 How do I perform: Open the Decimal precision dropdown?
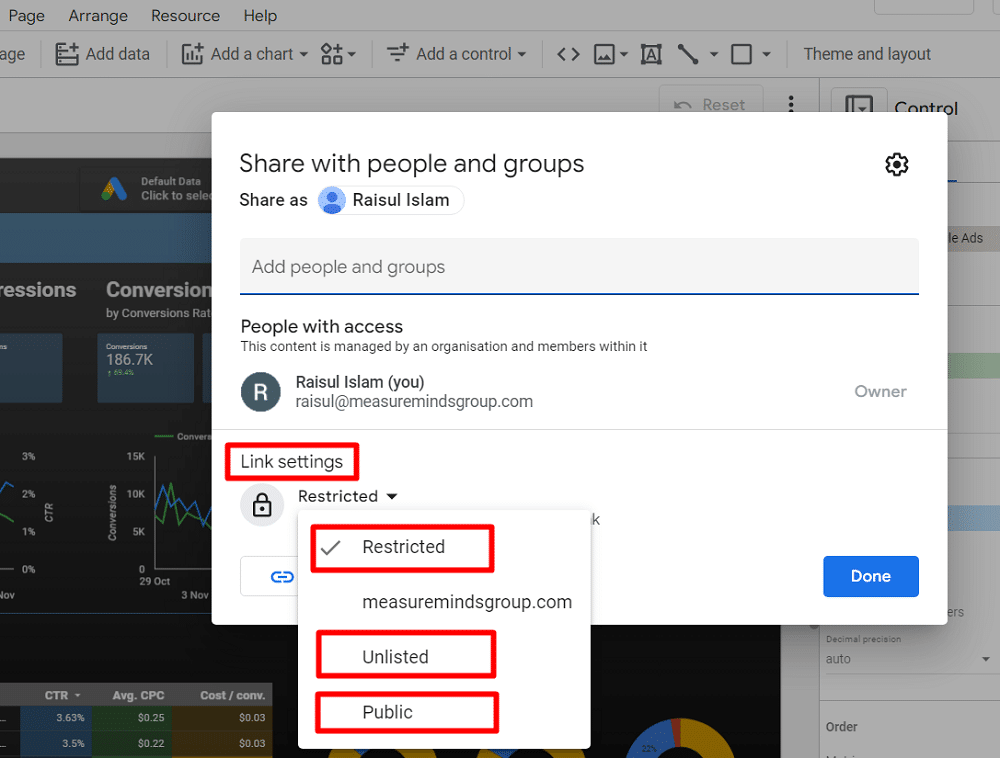pos(910,659)
